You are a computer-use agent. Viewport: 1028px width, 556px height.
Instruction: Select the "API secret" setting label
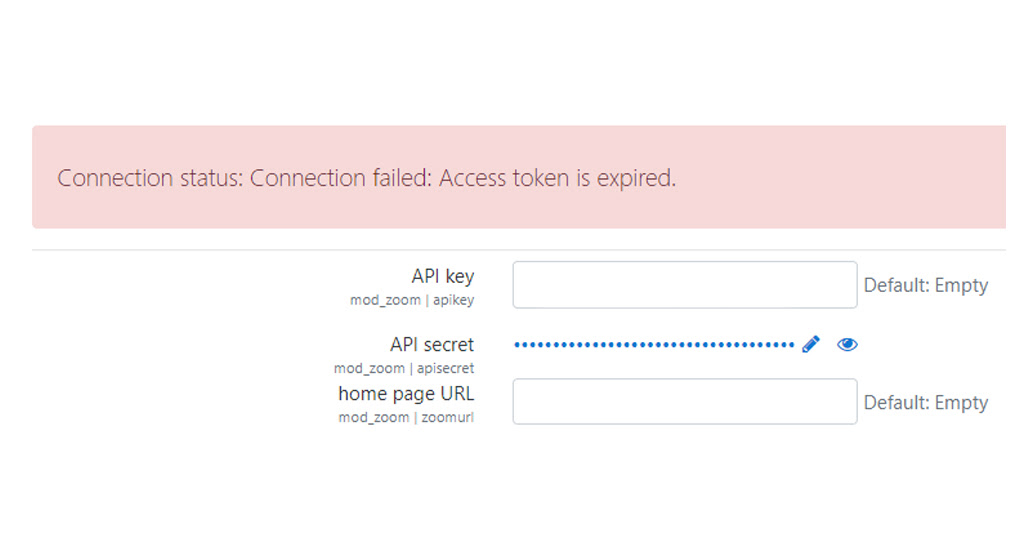[431, 344]
